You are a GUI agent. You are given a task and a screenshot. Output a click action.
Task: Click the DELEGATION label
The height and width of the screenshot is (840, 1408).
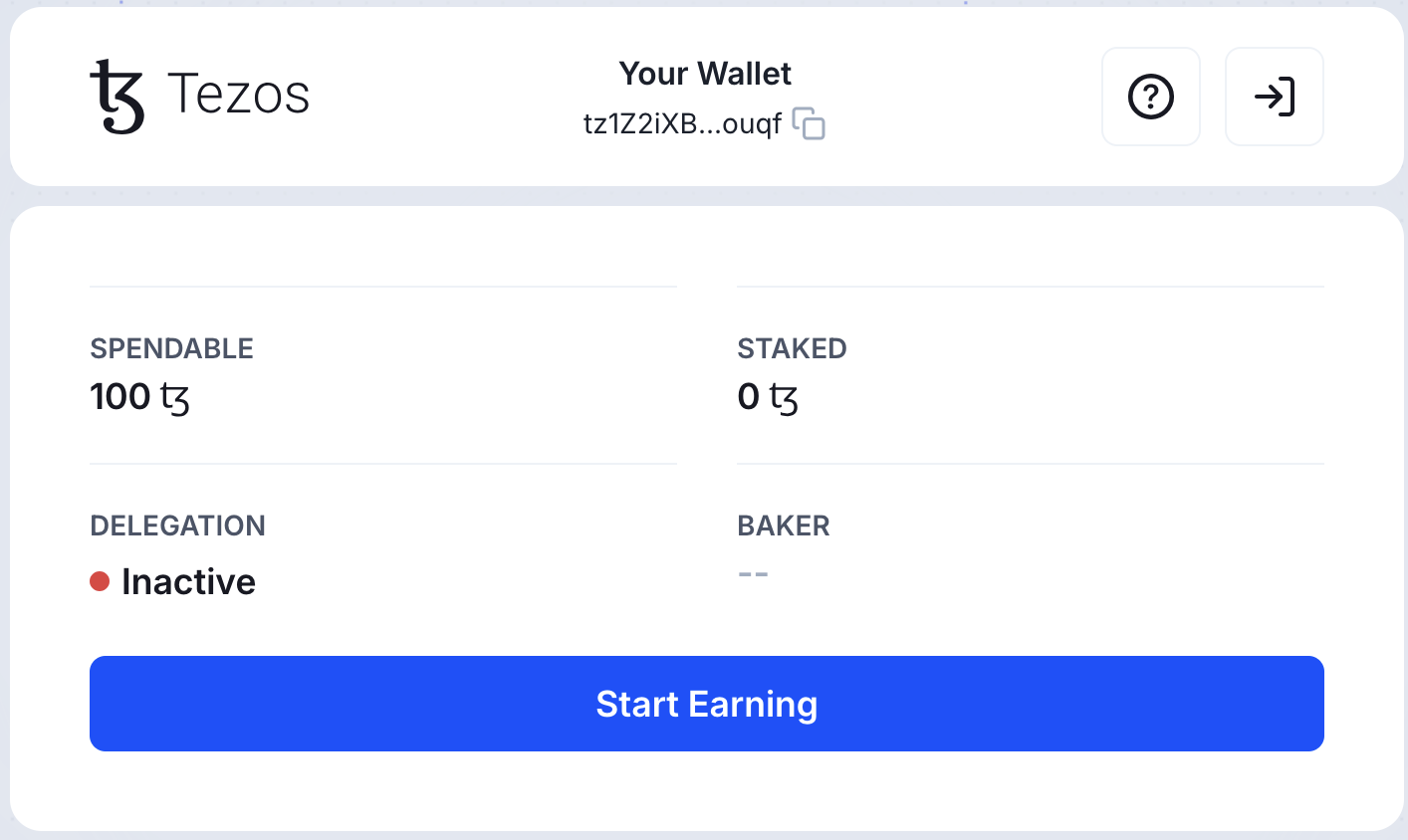[177, 525]
